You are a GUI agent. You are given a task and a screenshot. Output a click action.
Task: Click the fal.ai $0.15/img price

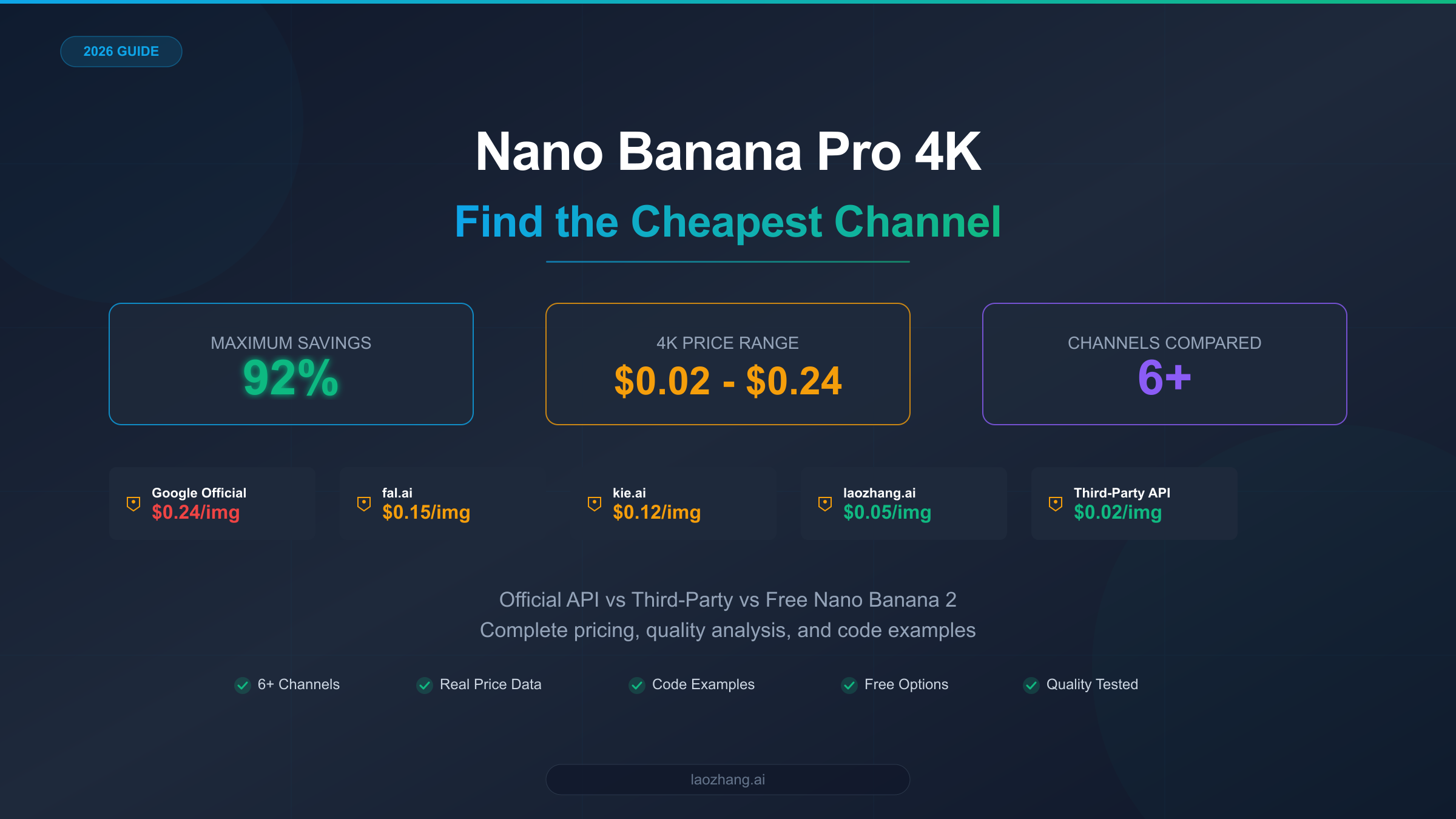pos(426,513)
